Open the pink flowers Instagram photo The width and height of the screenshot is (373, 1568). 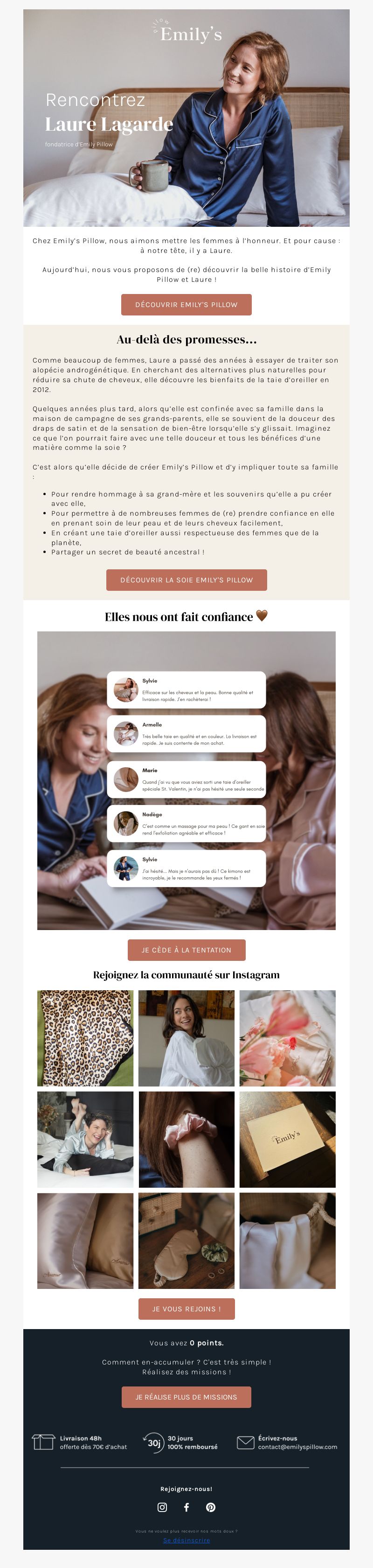(287, 1038)
